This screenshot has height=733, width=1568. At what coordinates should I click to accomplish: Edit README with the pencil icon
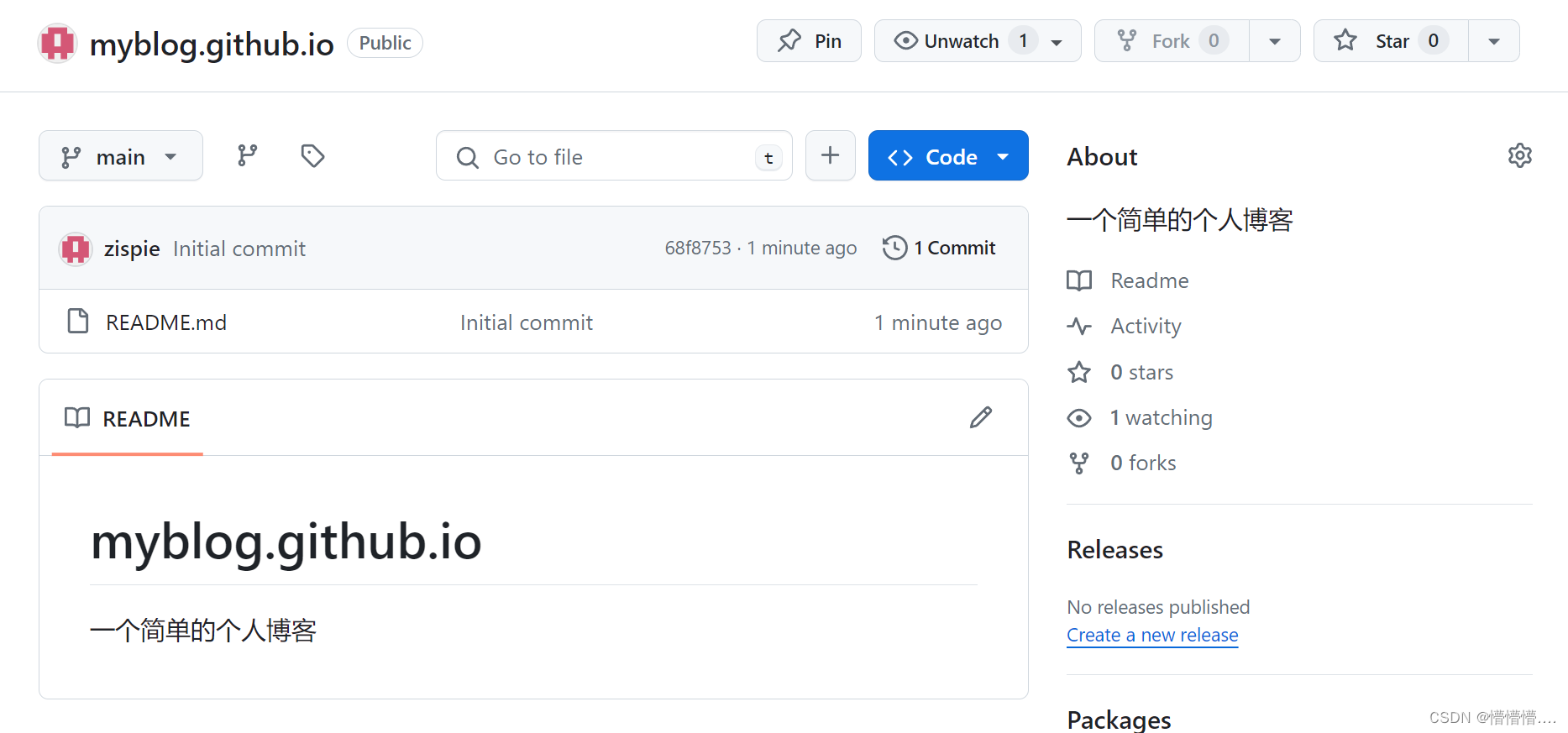pyautogui.click(x=981, y=417)
